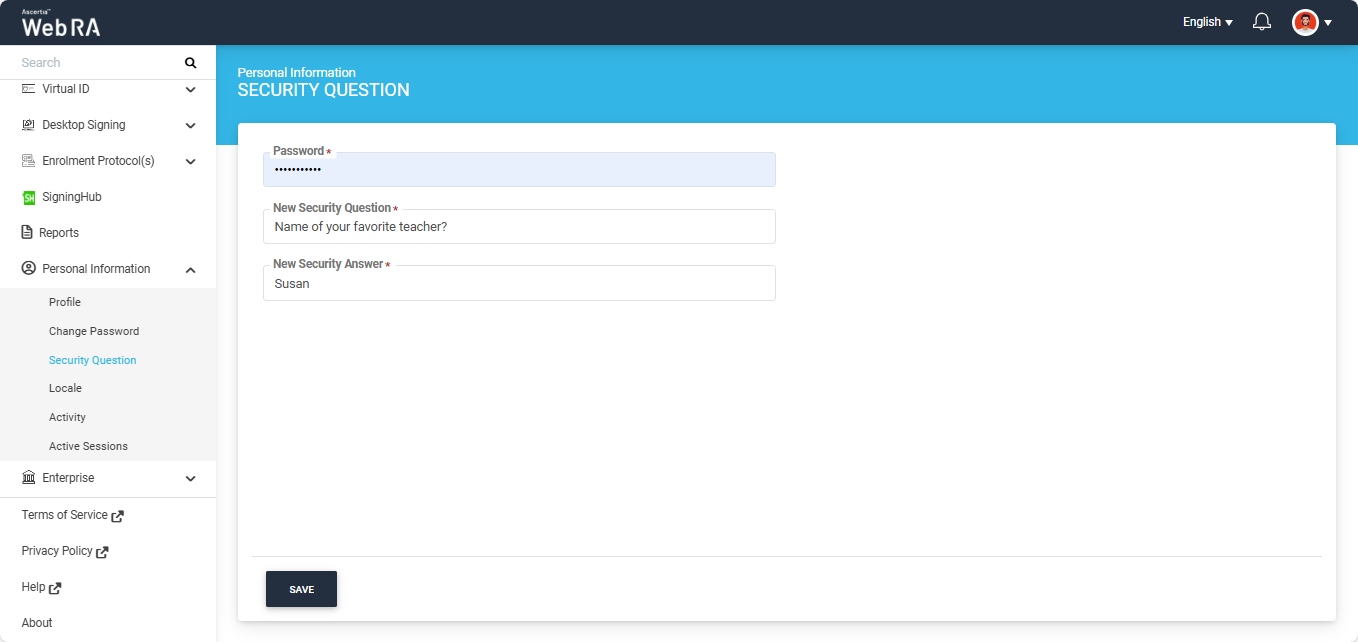The image size is (1358, 642).
Task: Expand the Enrolment Protocol(s) chevron
Action: coord(190,161)
